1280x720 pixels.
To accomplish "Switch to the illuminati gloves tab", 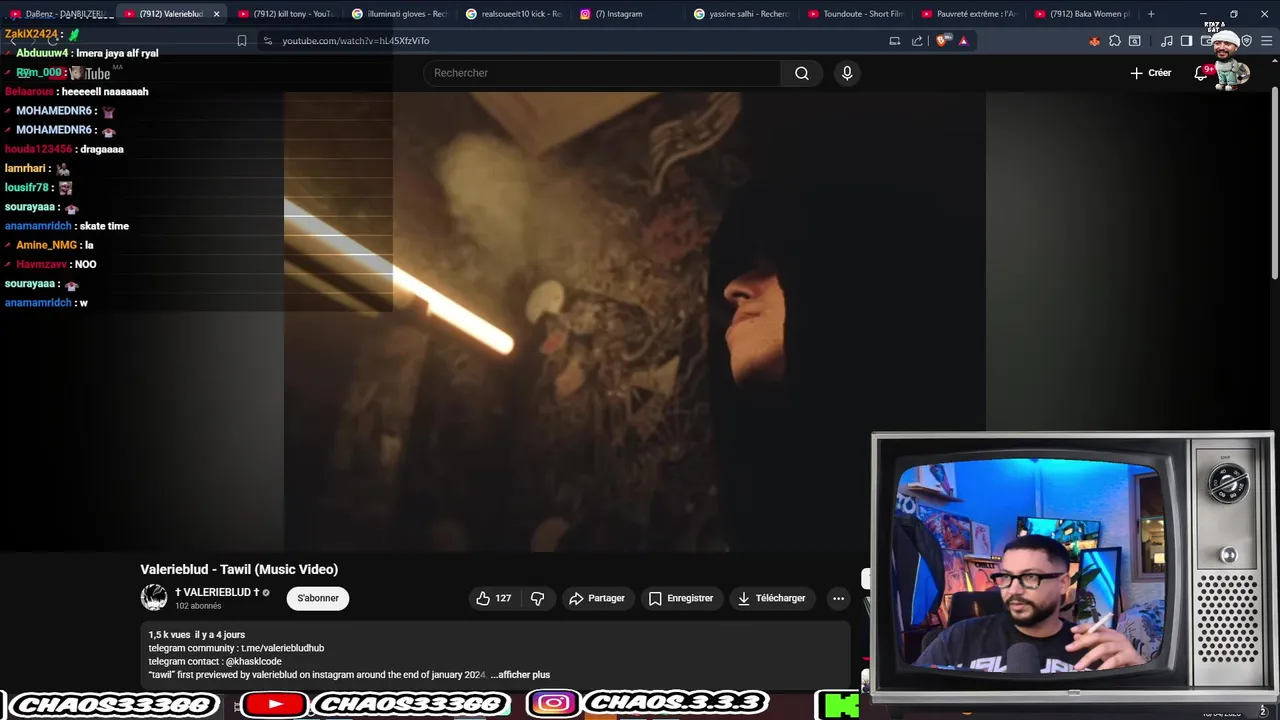I will tap(399, 14).
